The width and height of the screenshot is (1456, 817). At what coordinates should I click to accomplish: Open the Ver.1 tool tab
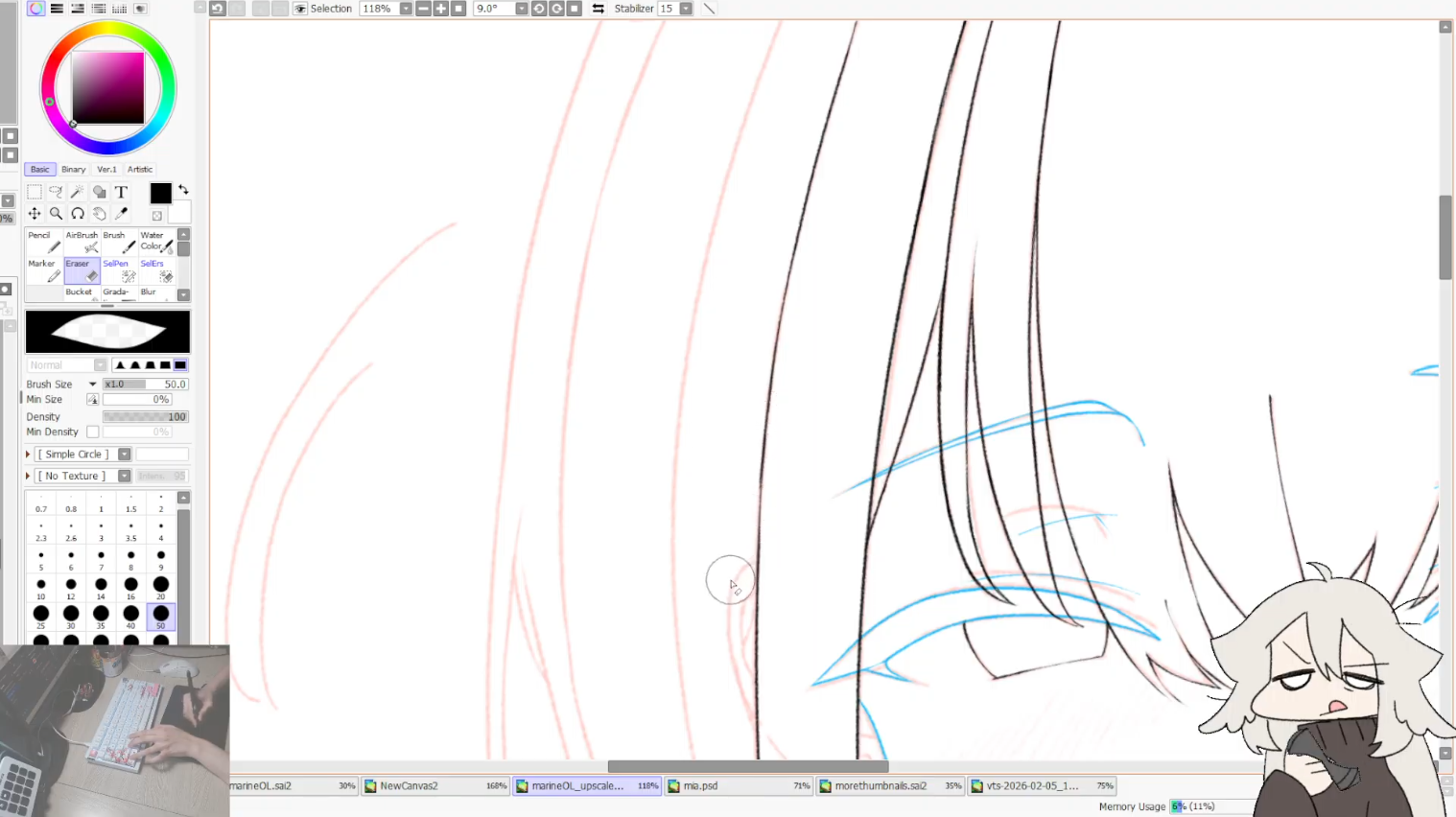(106, 170)
